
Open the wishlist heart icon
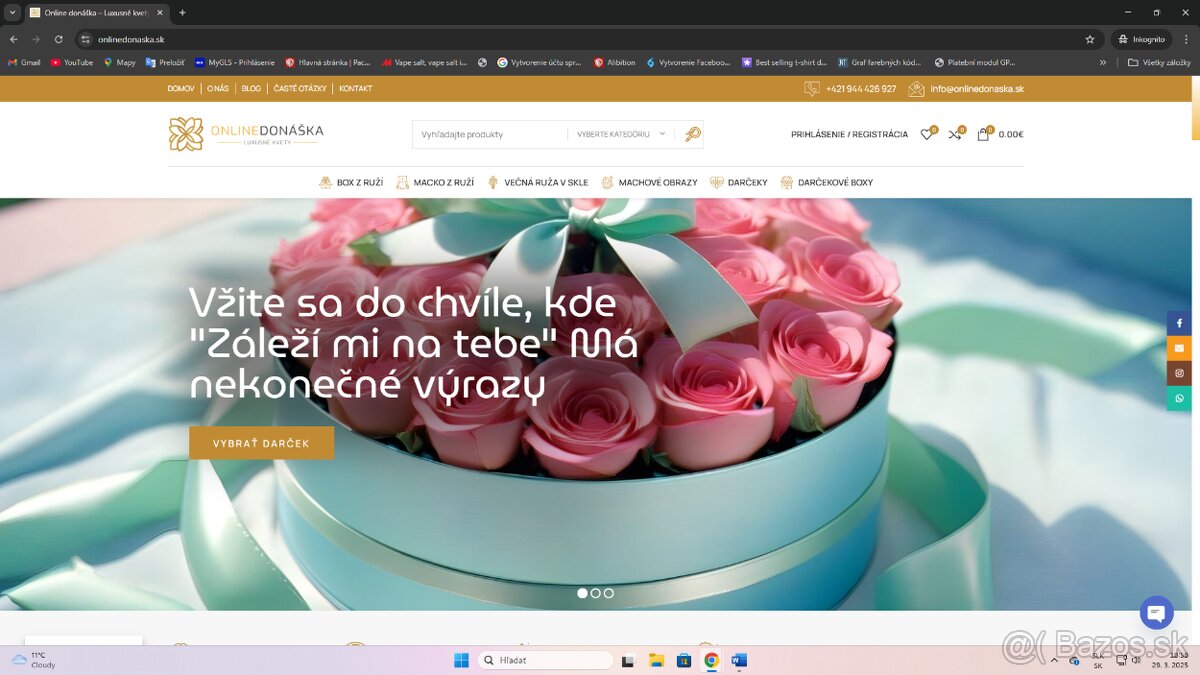tap(927, 134)
